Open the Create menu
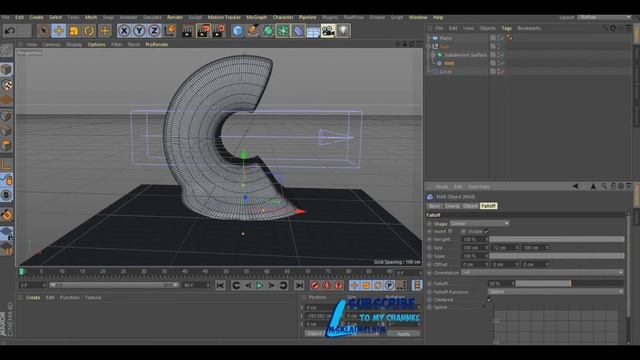Viewport: 640px width, 360px height. (36, 18)
